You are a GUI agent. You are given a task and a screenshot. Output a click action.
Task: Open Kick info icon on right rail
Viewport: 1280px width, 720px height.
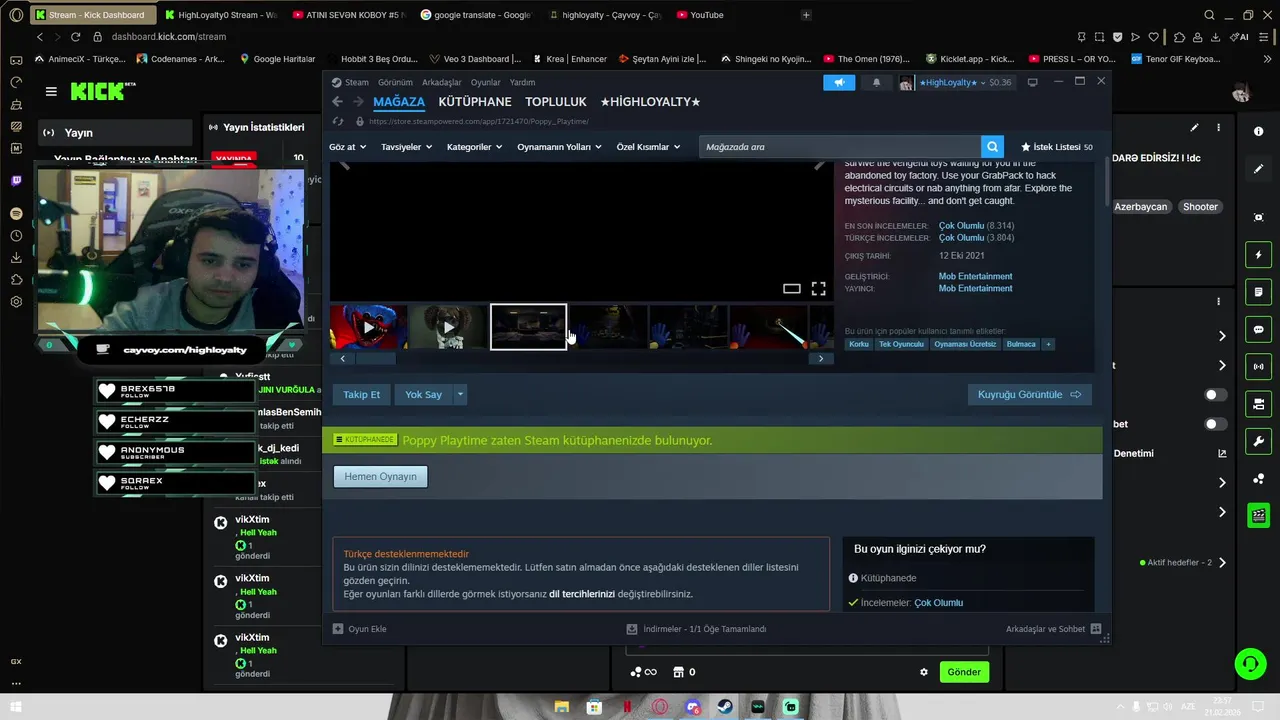point(1258,132)
